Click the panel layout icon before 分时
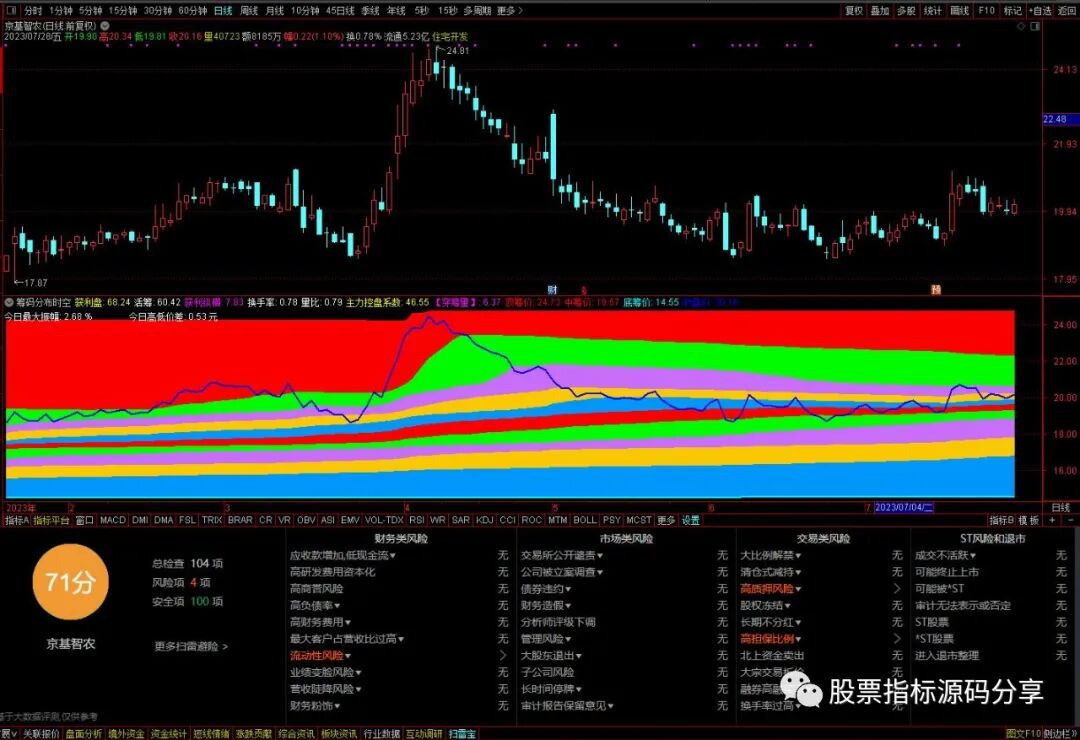Screen dimensions: 1080x740 [x=12, y=10]
